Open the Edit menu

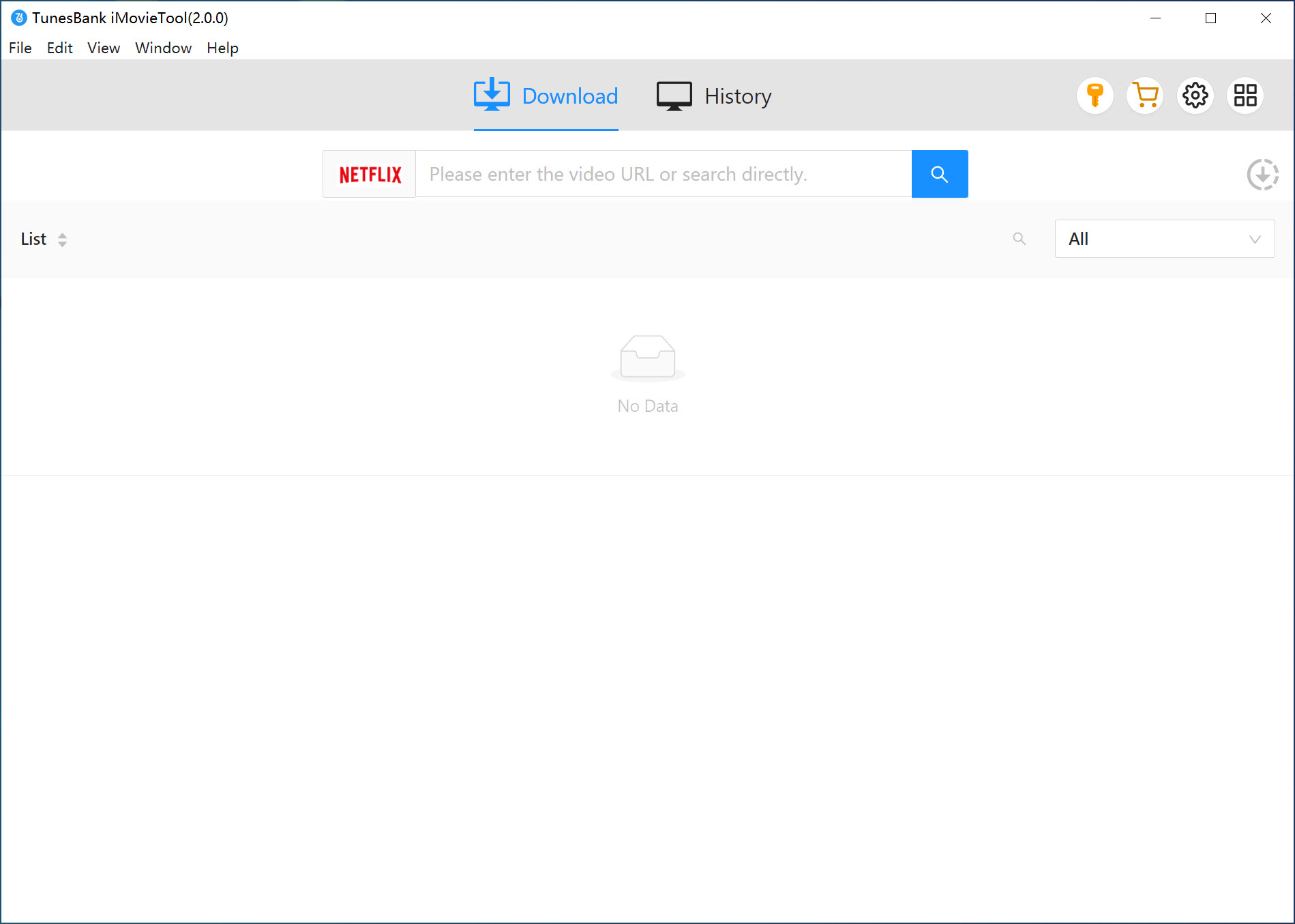pyautogui.click(x=59, y=48)
